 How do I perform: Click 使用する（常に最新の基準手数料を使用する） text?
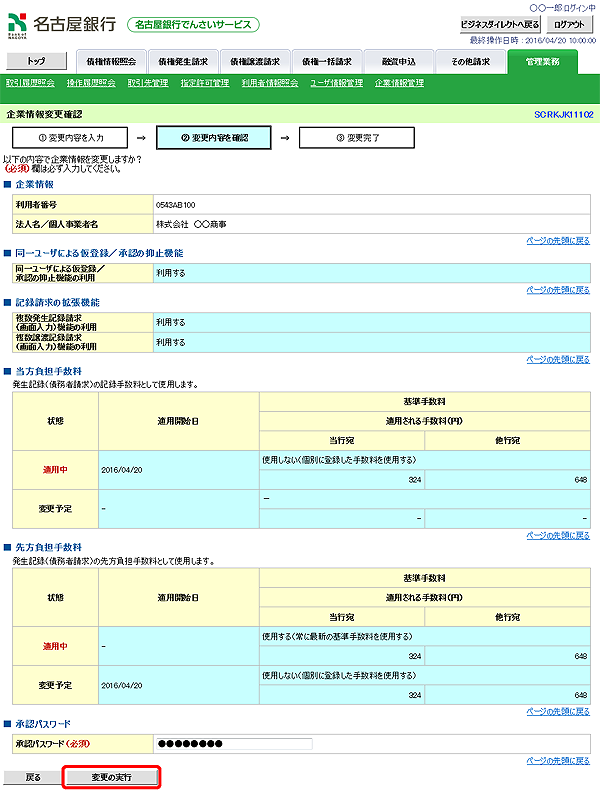[x=337, y=636]
